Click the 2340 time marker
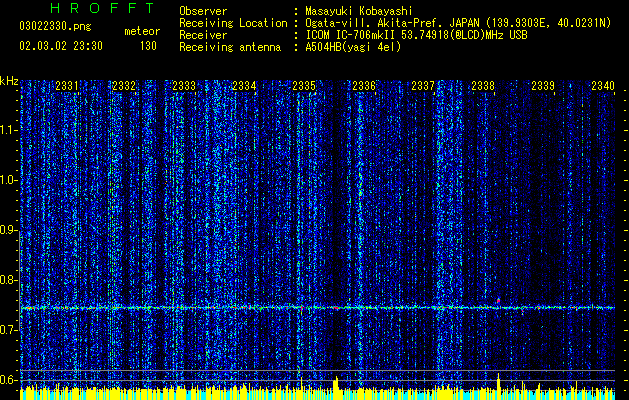This screenshot has height=400, width=629. coord(603,85)
